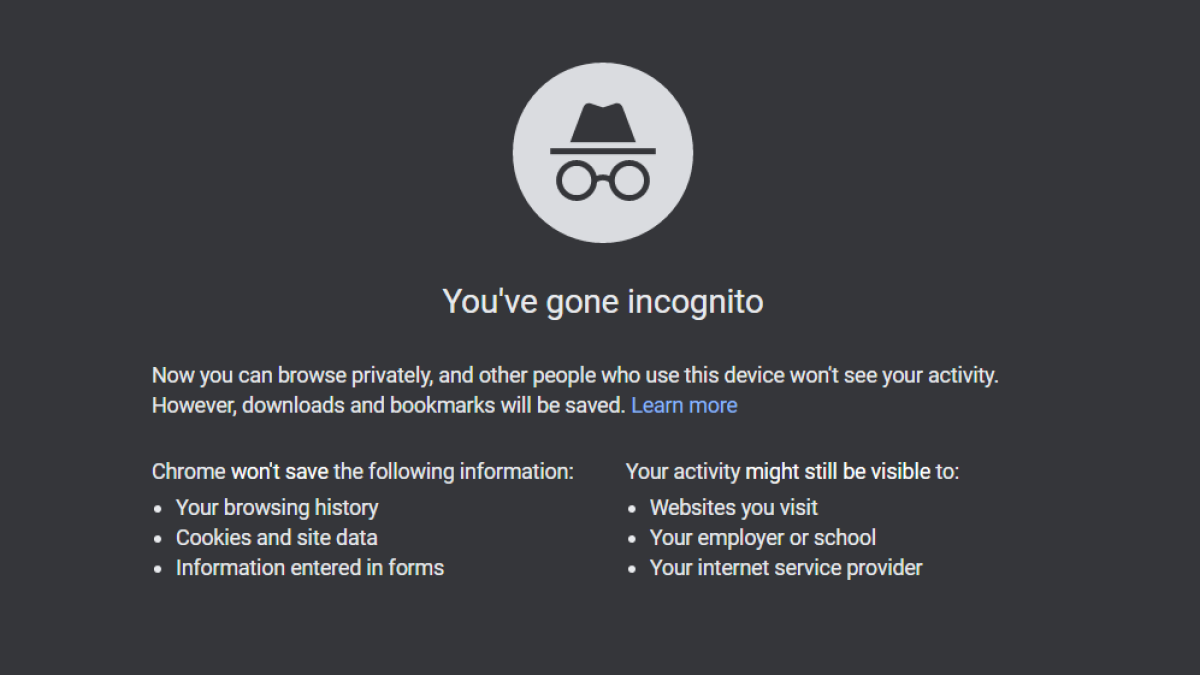Click the "Your employer or school" list item
Viewport: 1200px width, 675px height.
[x=763, y=537]
